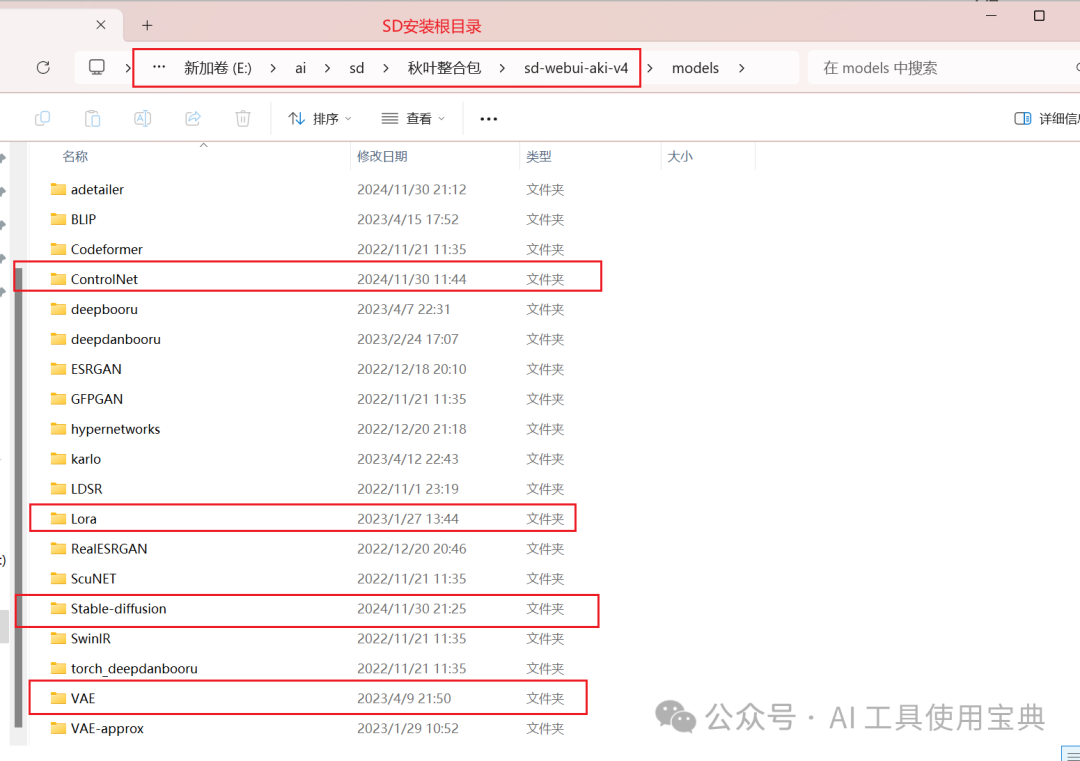Viewport: 1080px width, 761px height.
Task: Click date 2024/11/30 21:25 cell
Action: pyautogui.click(x=411, y=609)
